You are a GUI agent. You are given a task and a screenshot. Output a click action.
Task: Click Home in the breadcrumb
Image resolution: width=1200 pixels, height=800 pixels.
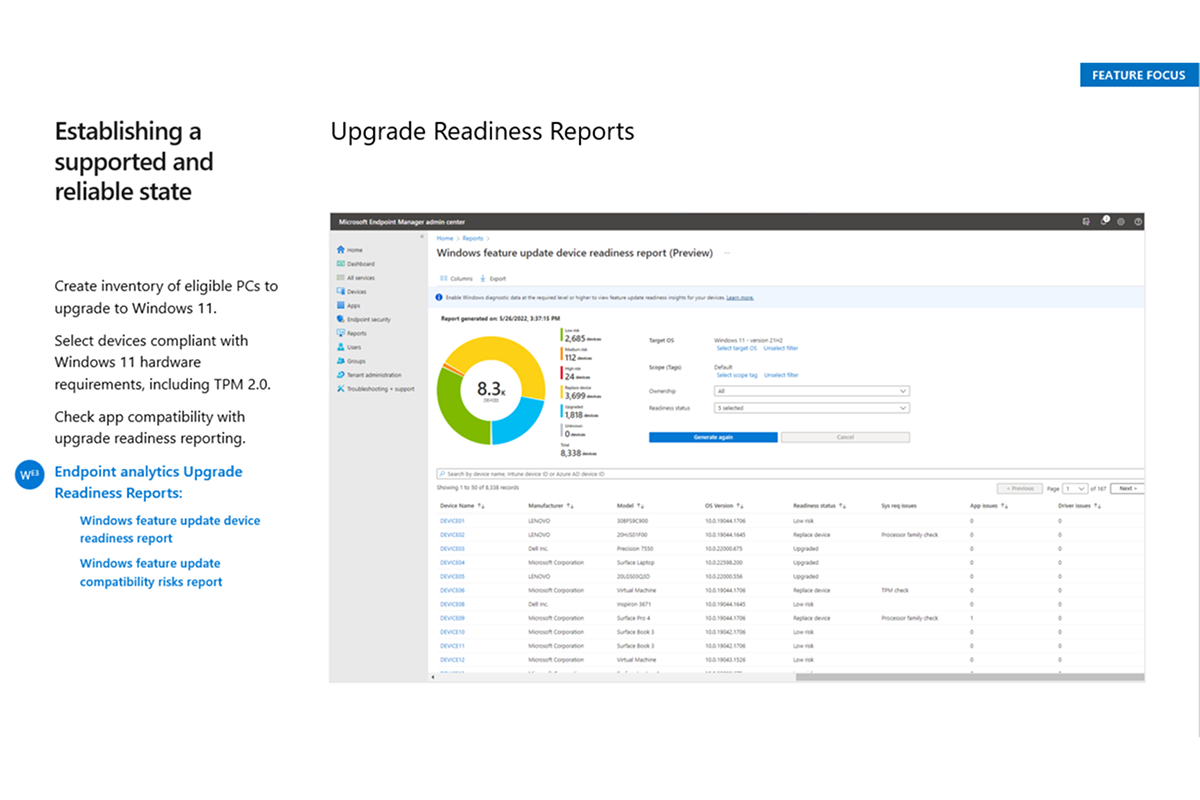pos(445,239)
